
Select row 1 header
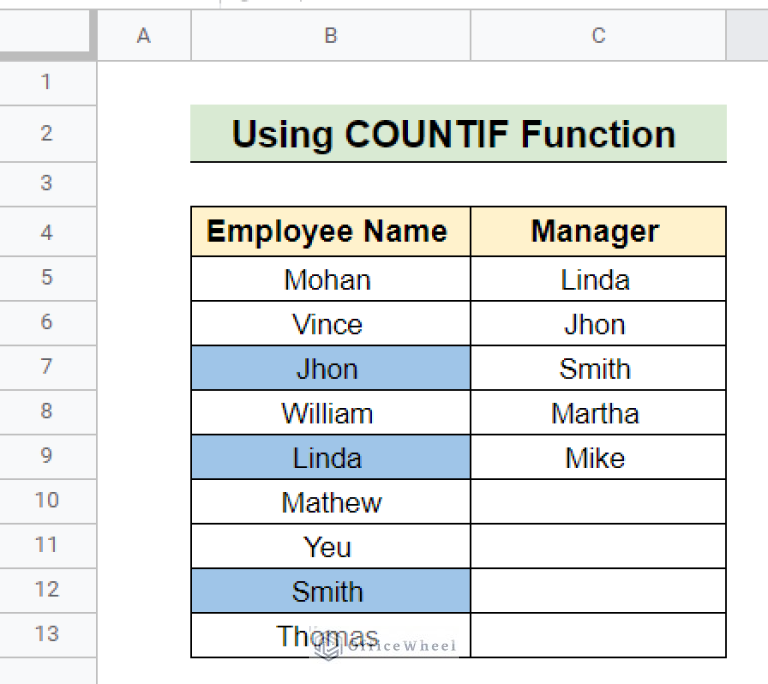(47, 82)
